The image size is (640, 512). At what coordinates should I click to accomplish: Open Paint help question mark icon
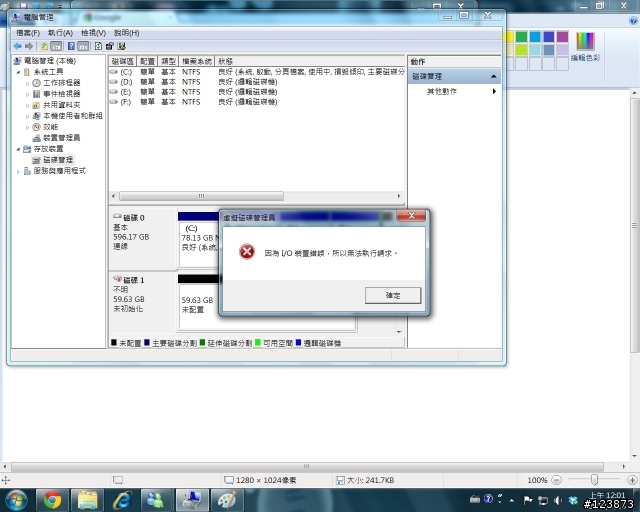(634, 21)
